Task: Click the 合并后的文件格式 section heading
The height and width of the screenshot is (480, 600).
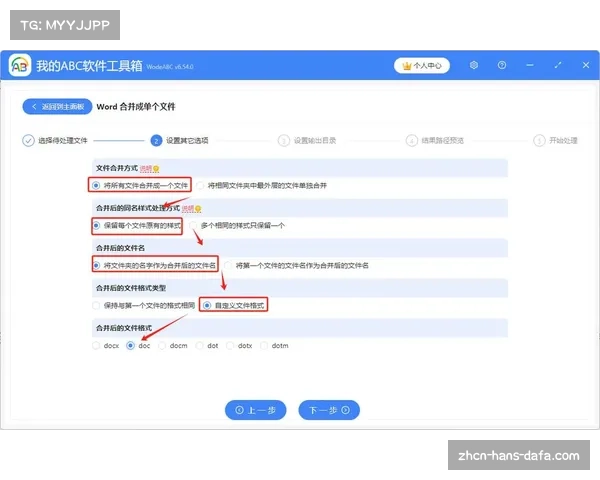Action: (x=124, y=328)
